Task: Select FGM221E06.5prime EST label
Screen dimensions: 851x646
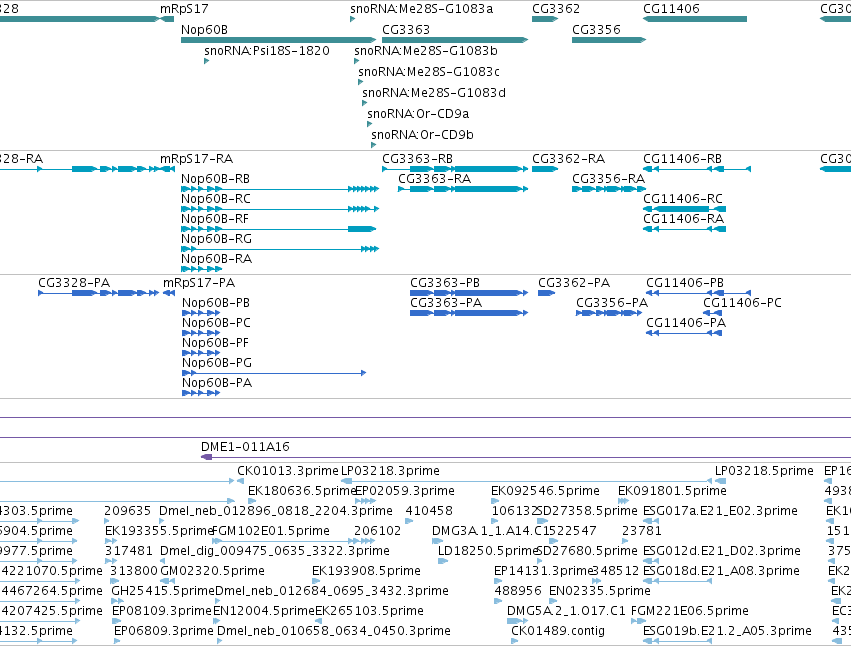Action: 689,611
